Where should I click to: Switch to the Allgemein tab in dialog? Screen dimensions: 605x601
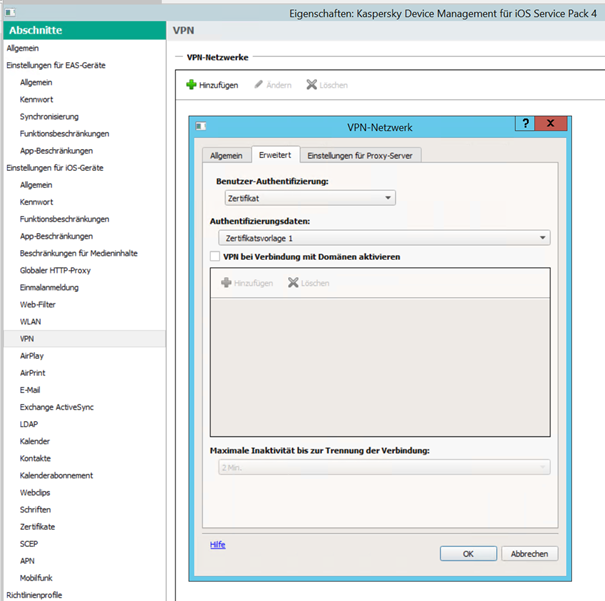coord(225,155)
